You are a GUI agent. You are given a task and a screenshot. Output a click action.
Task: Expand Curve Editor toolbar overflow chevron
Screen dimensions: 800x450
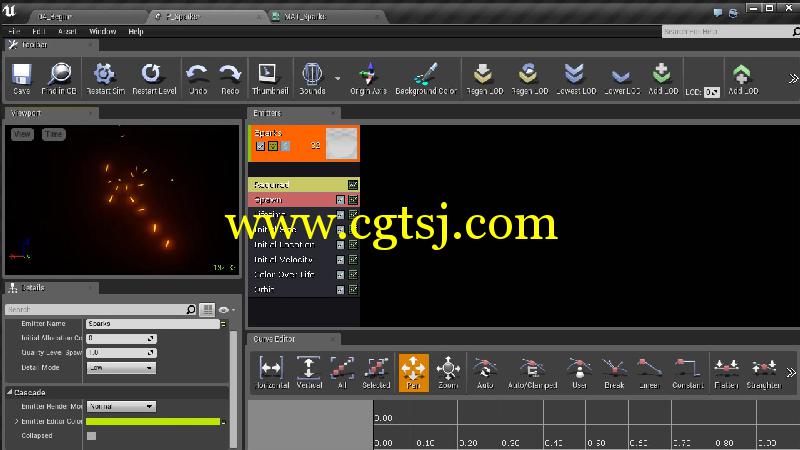pyautogui.click(x=791, y=372)
